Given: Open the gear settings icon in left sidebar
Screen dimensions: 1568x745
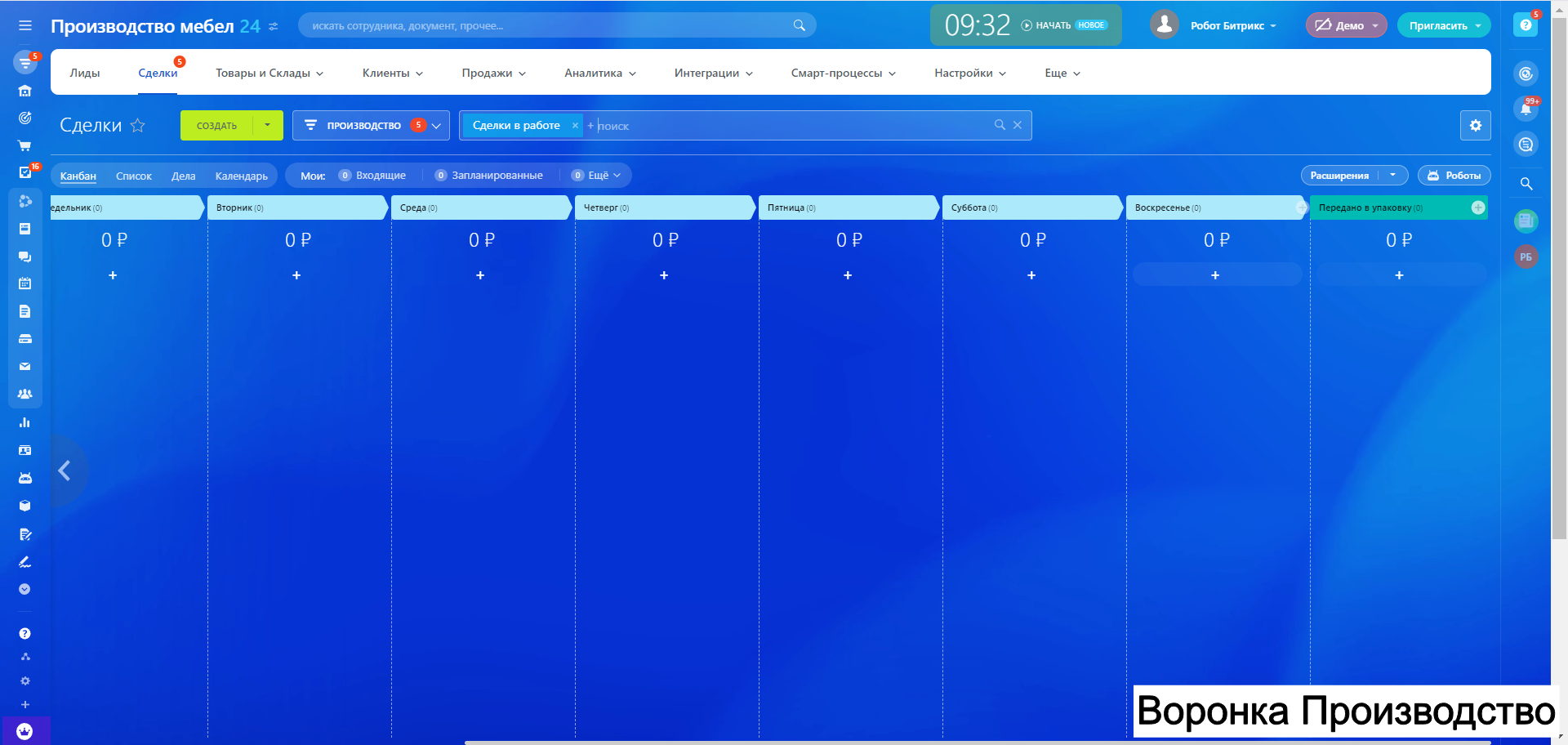Looking at the screenshot, I should point(25,680).
